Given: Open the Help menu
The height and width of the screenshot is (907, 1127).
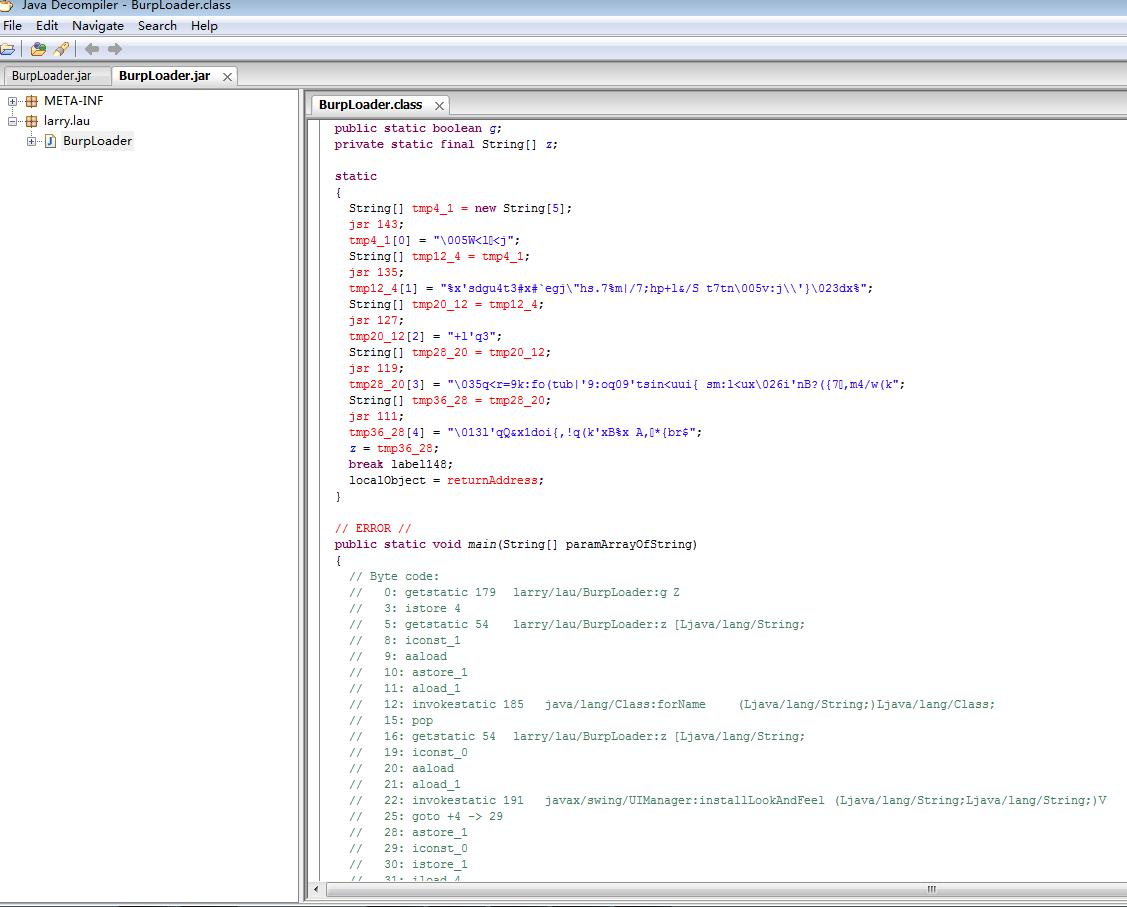Looking at the screenshot, I should coord(204,26).
